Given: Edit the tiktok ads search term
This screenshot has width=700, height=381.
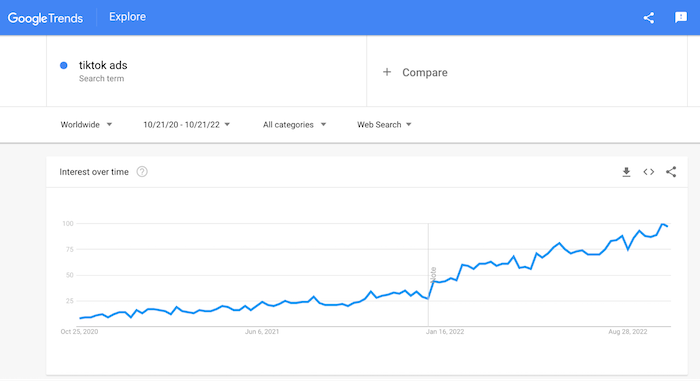Looking at the screenshot, I should point(103,65).
